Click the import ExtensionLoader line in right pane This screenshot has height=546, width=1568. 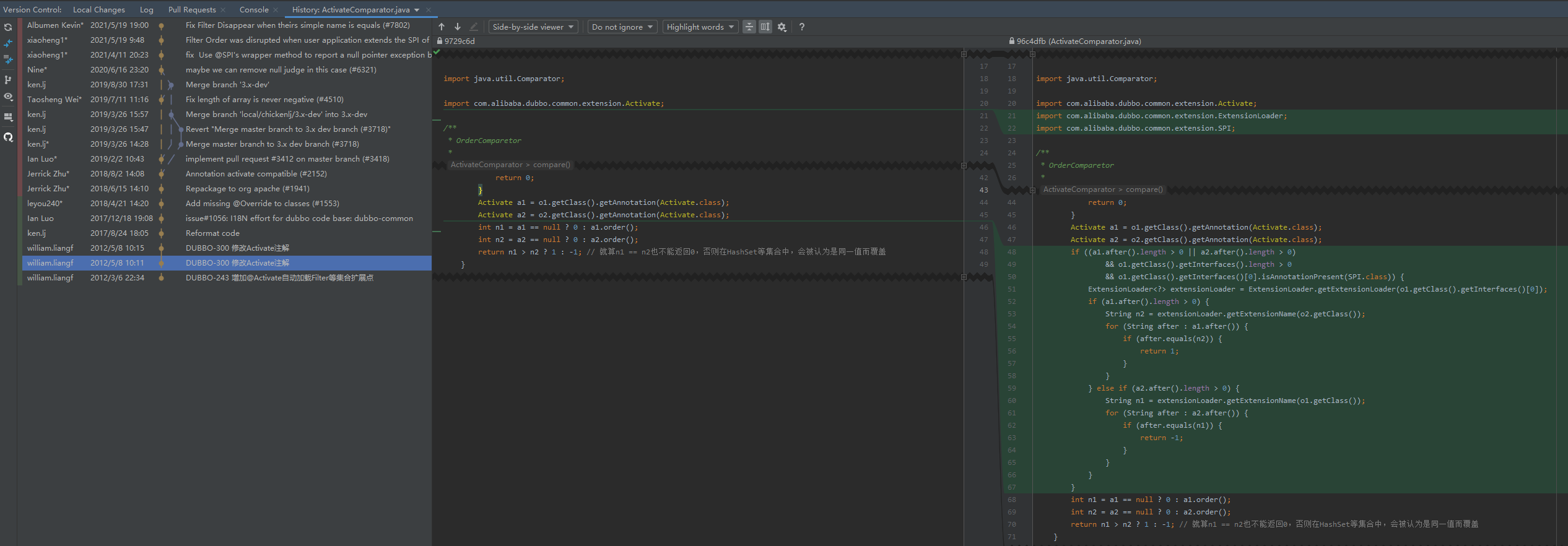coord(1162,116)
